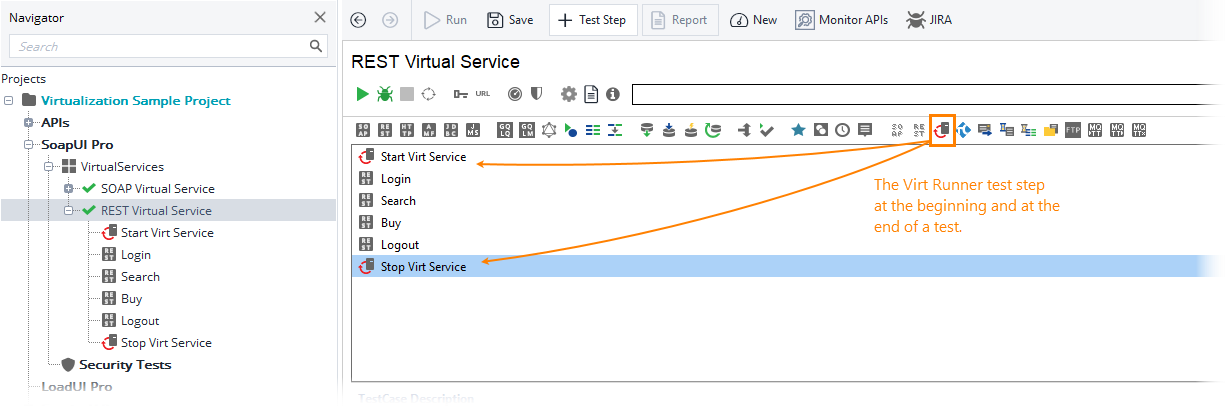Image resolution: width=1226 pixels, height=407 pixels.
Task: Close the Navigator panel
Action: [x=320, y=17]
